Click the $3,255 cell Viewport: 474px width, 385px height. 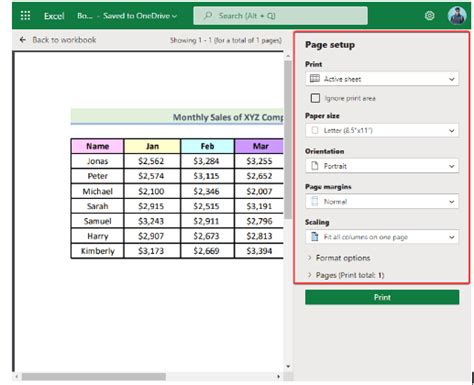point(259,161)
